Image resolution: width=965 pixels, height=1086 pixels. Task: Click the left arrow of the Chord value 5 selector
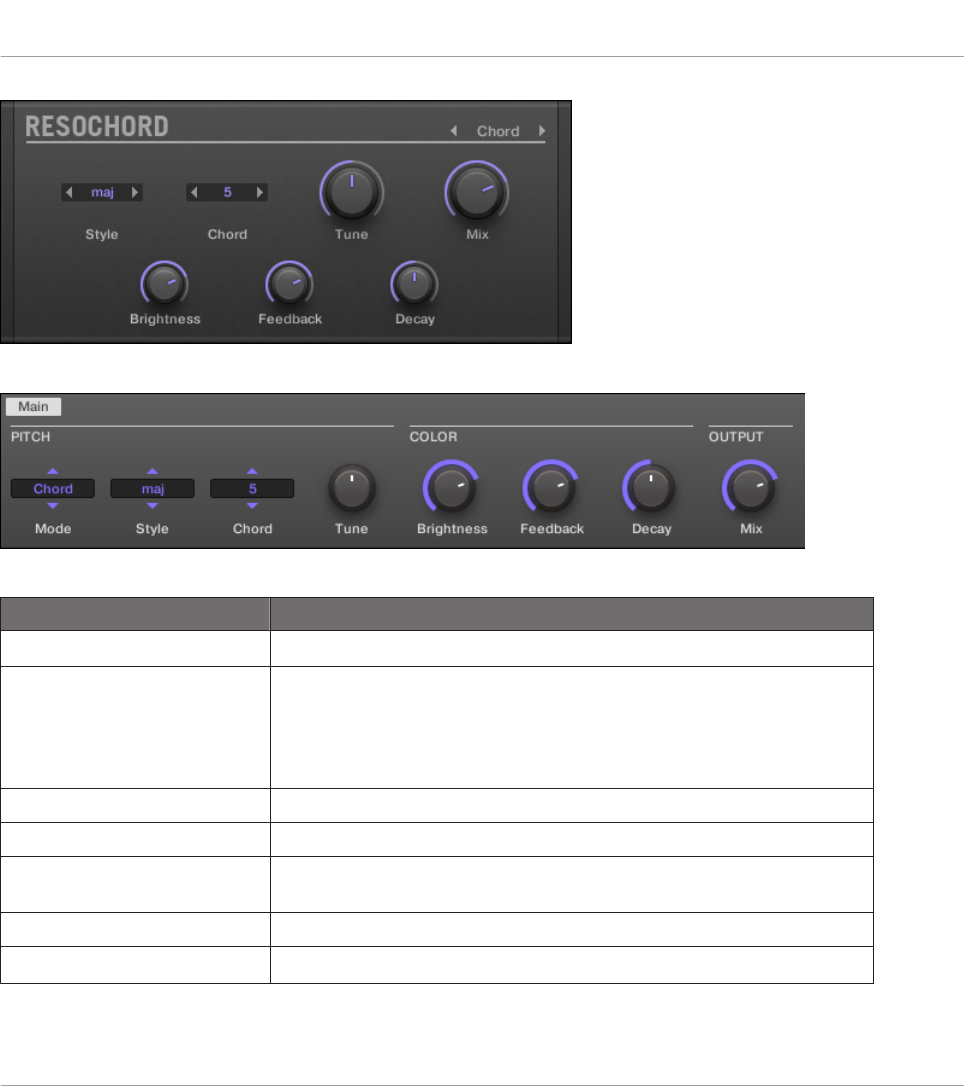click(194, 193)
